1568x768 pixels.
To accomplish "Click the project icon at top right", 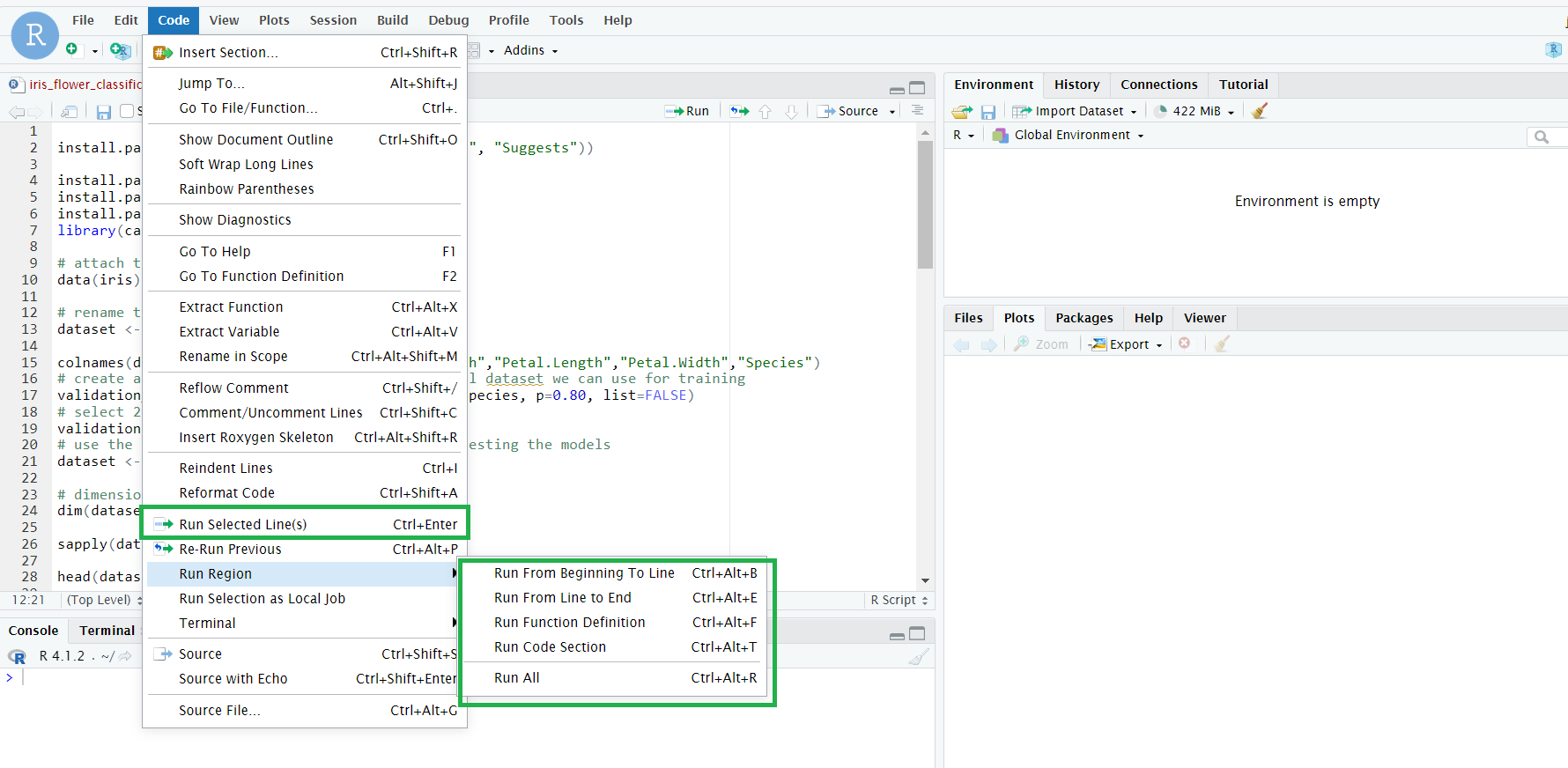I will pos(1554,50).
